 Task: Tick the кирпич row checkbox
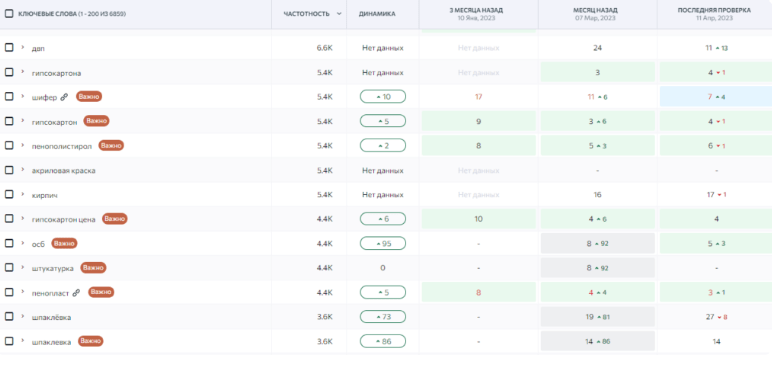[x=9, y=194]
